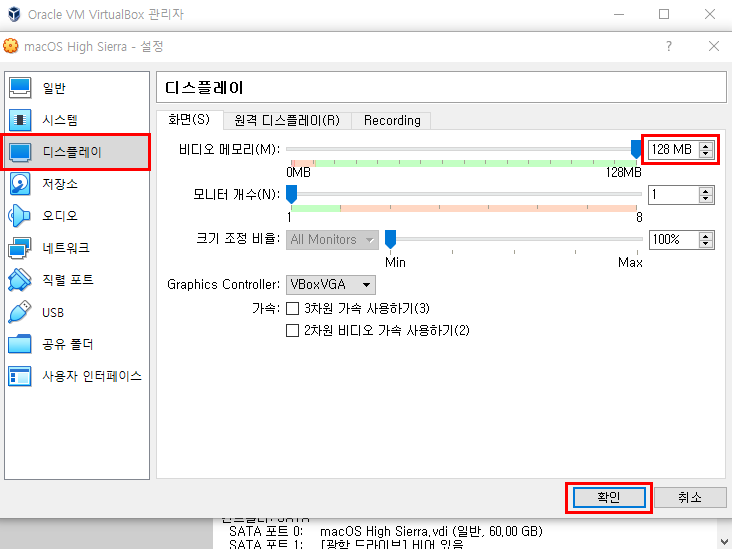Open the 공유 폴더 (Shared Folders) icon
This screenshot has width=732, height=549.
(x=20, y=344)
